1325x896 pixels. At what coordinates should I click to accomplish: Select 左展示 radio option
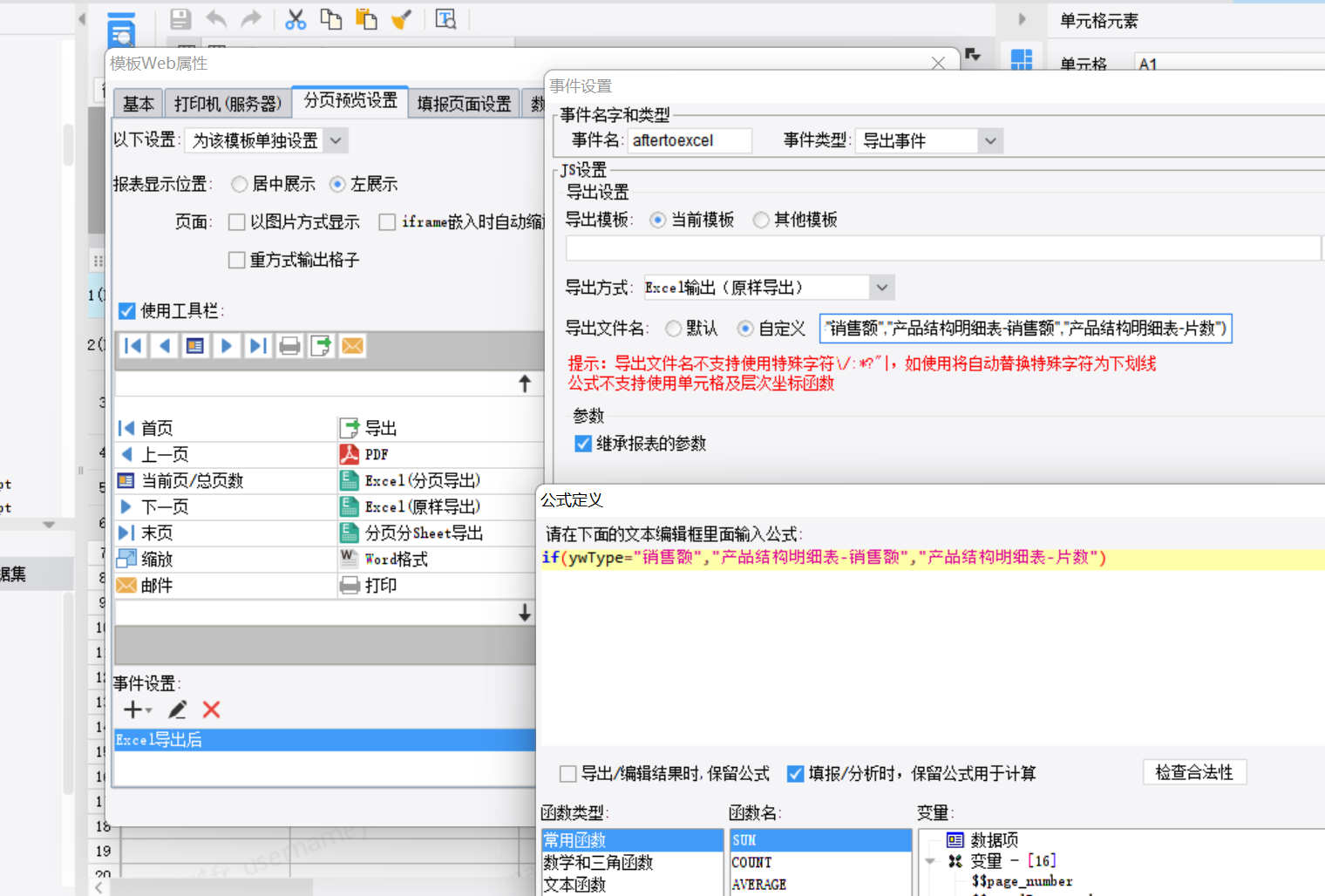point(337,184)
